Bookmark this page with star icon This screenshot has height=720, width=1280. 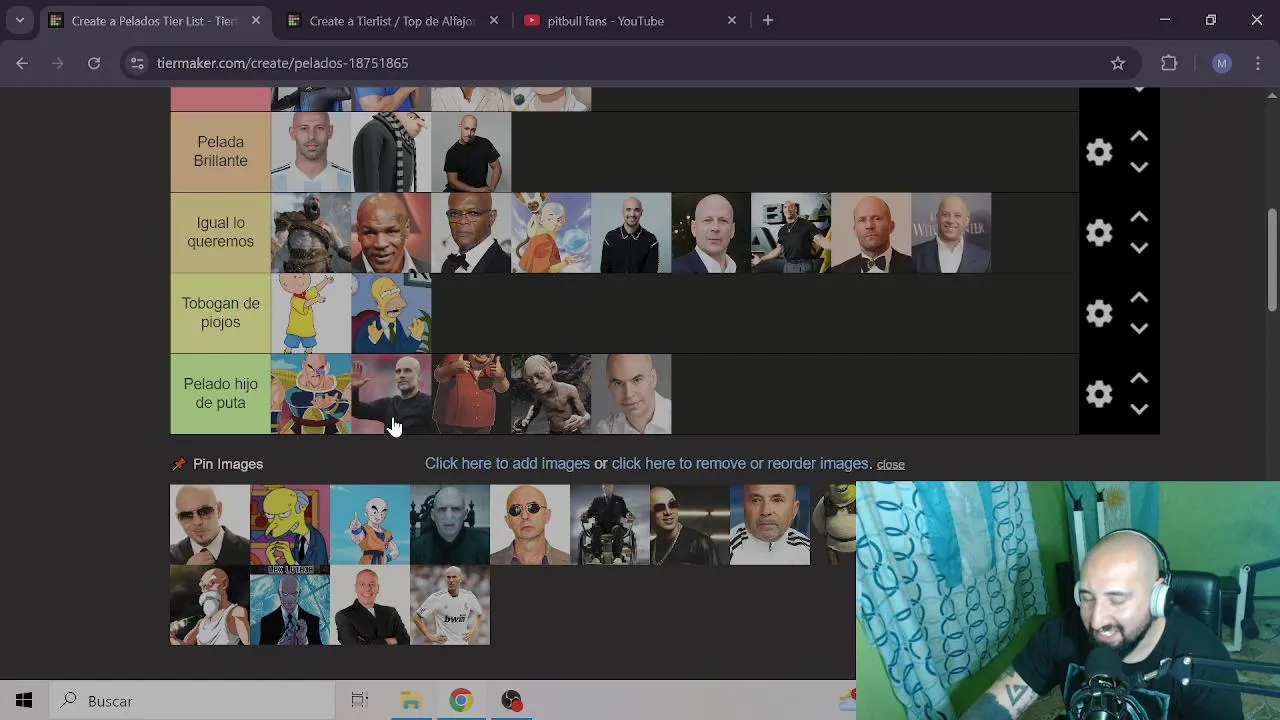[1117, 63]
